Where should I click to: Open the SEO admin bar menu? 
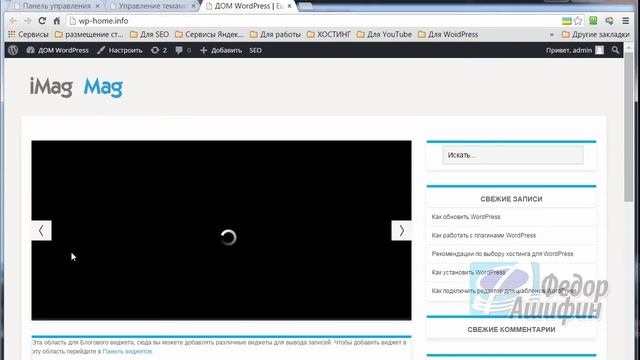(256, 50)
